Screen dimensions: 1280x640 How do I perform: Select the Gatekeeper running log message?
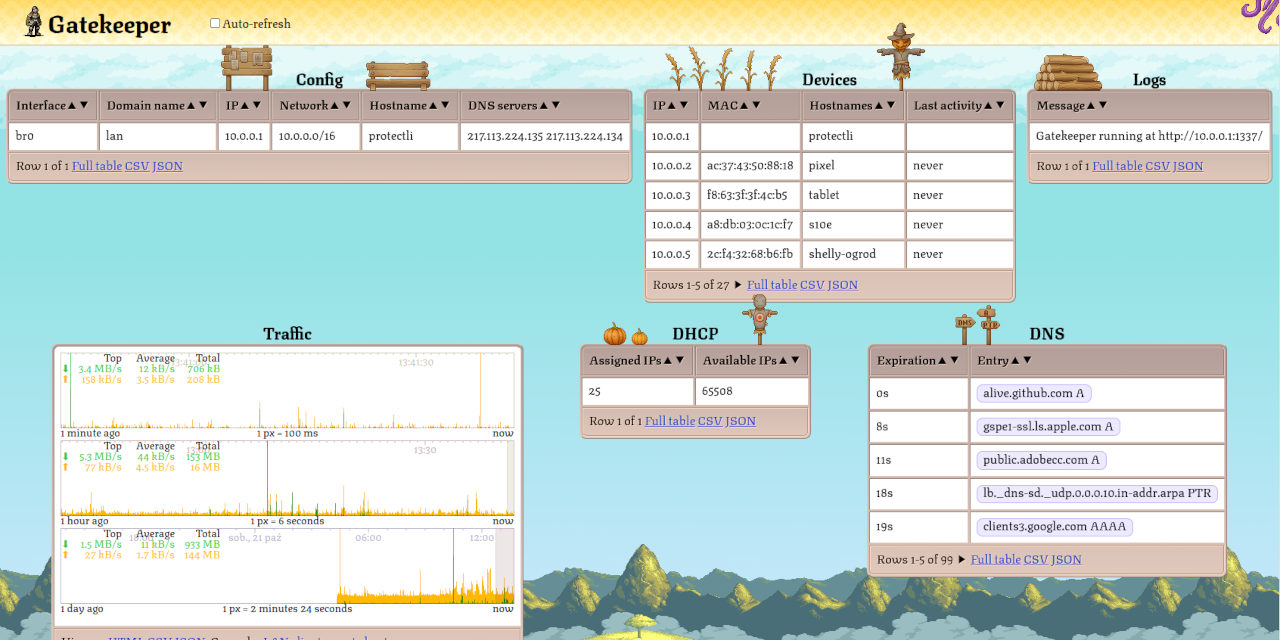1149,136
